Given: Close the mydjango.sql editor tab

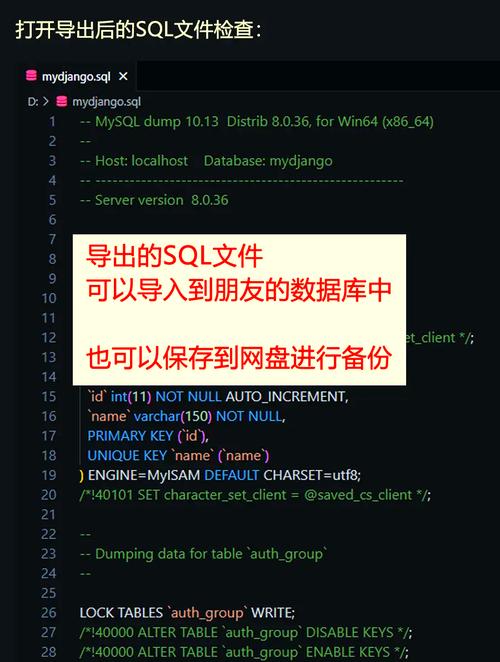Looking at the screenshot, I should (x=123, y=76).
